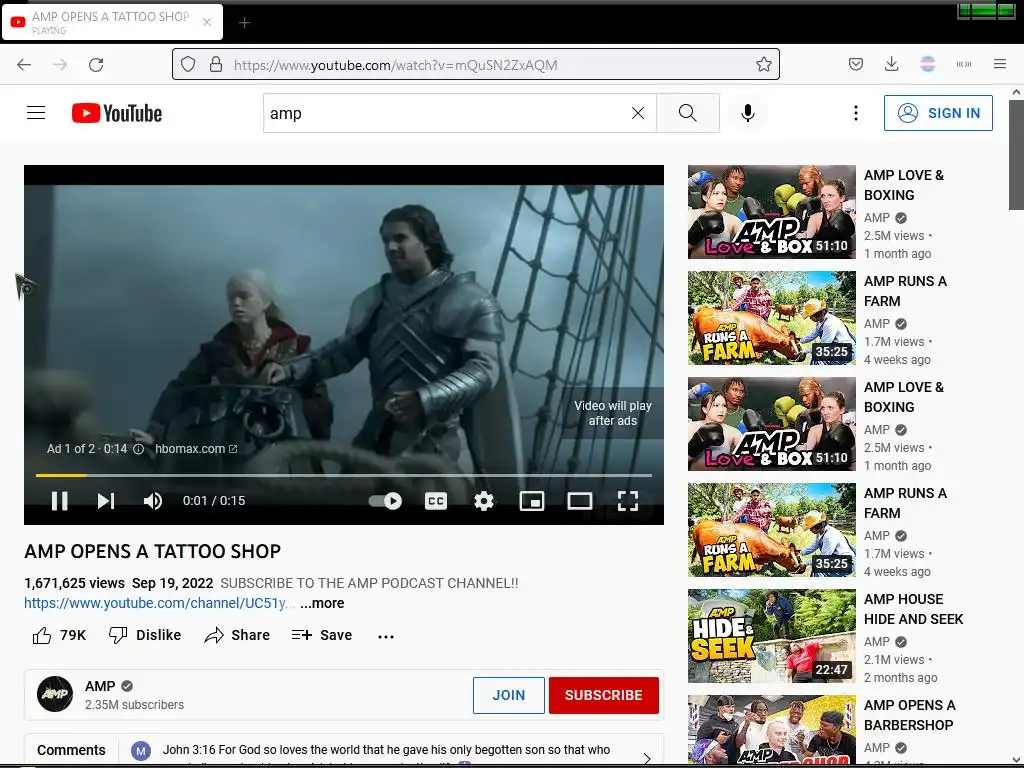
Task: Open tracking protection shield icon
Action: (188, 65)
